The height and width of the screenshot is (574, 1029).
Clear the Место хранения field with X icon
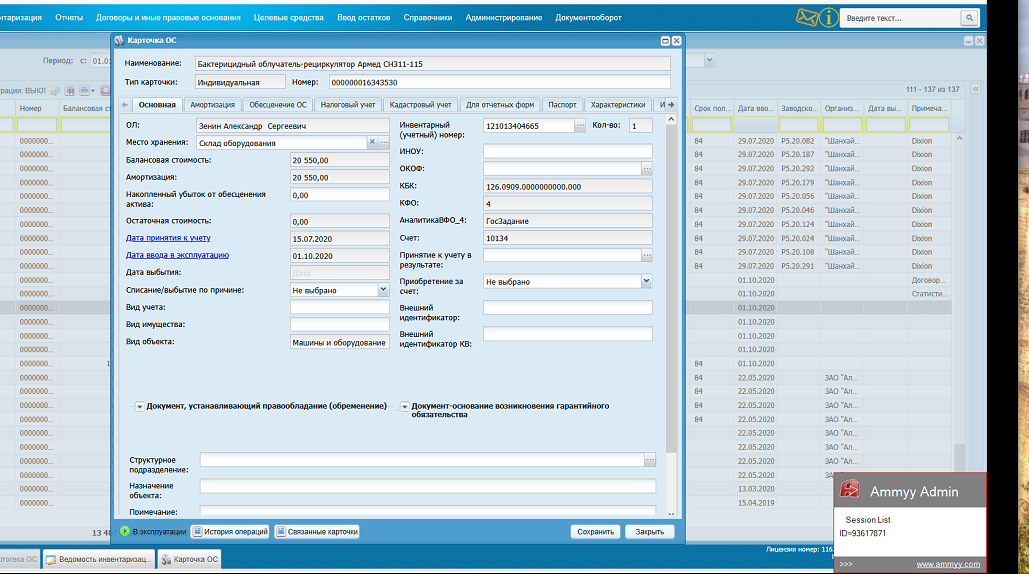pyautogui.click(x=372, y=143)
